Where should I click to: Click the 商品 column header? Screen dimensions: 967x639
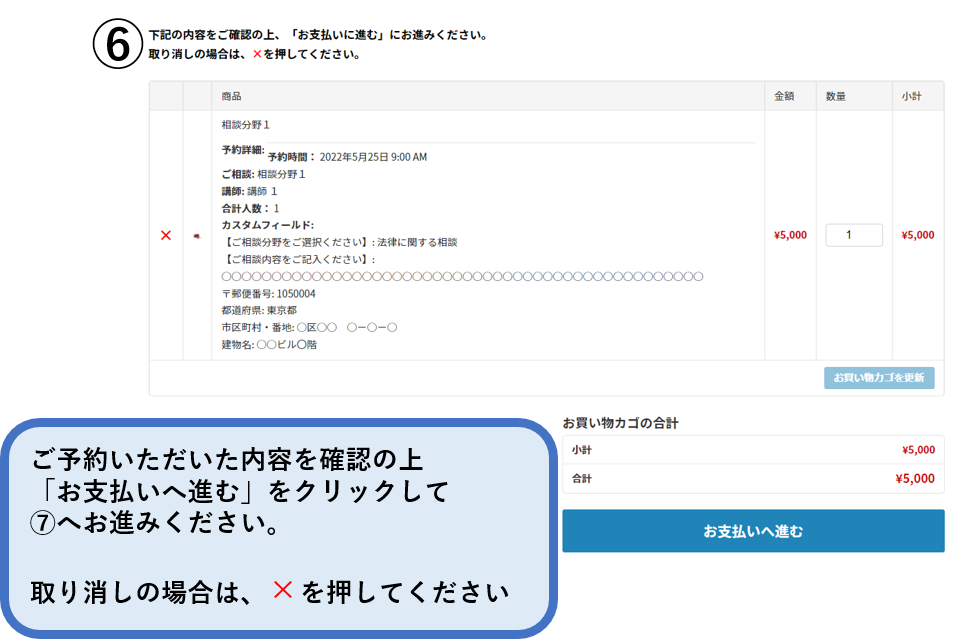tap(231, 96)
